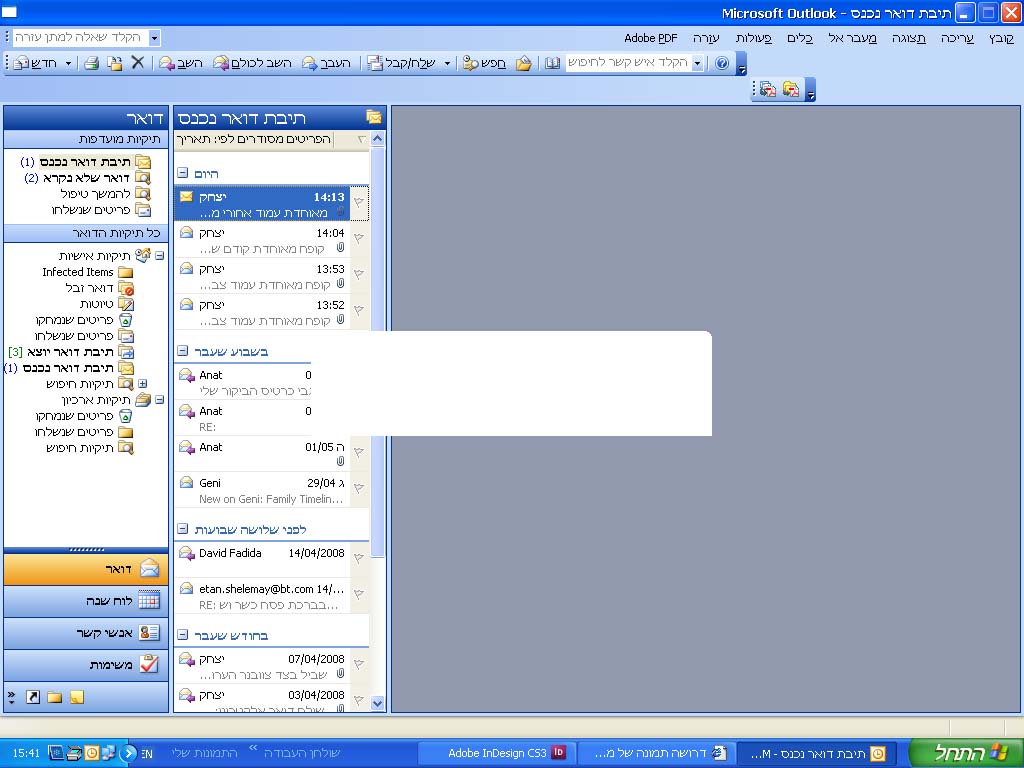
Task: Click the Outlook system tray icon
Action: pyautogui.click(x=92, y=753)
